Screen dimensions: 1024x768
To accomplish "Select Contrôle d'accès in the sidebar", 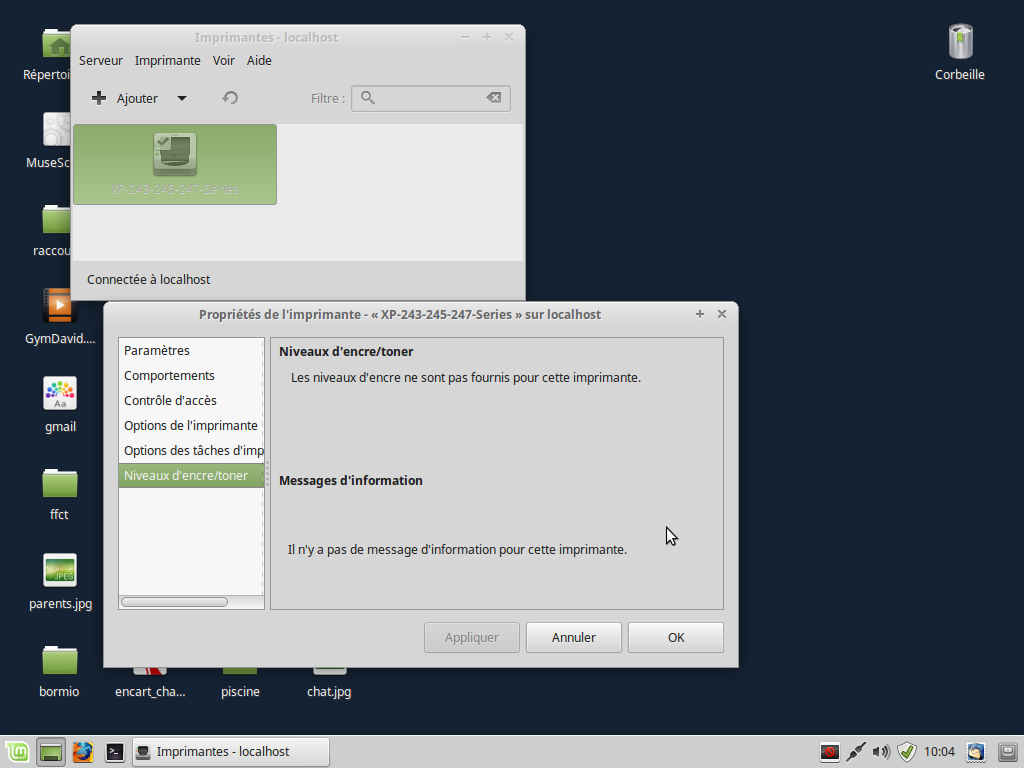I will click(x=170, y=400).
